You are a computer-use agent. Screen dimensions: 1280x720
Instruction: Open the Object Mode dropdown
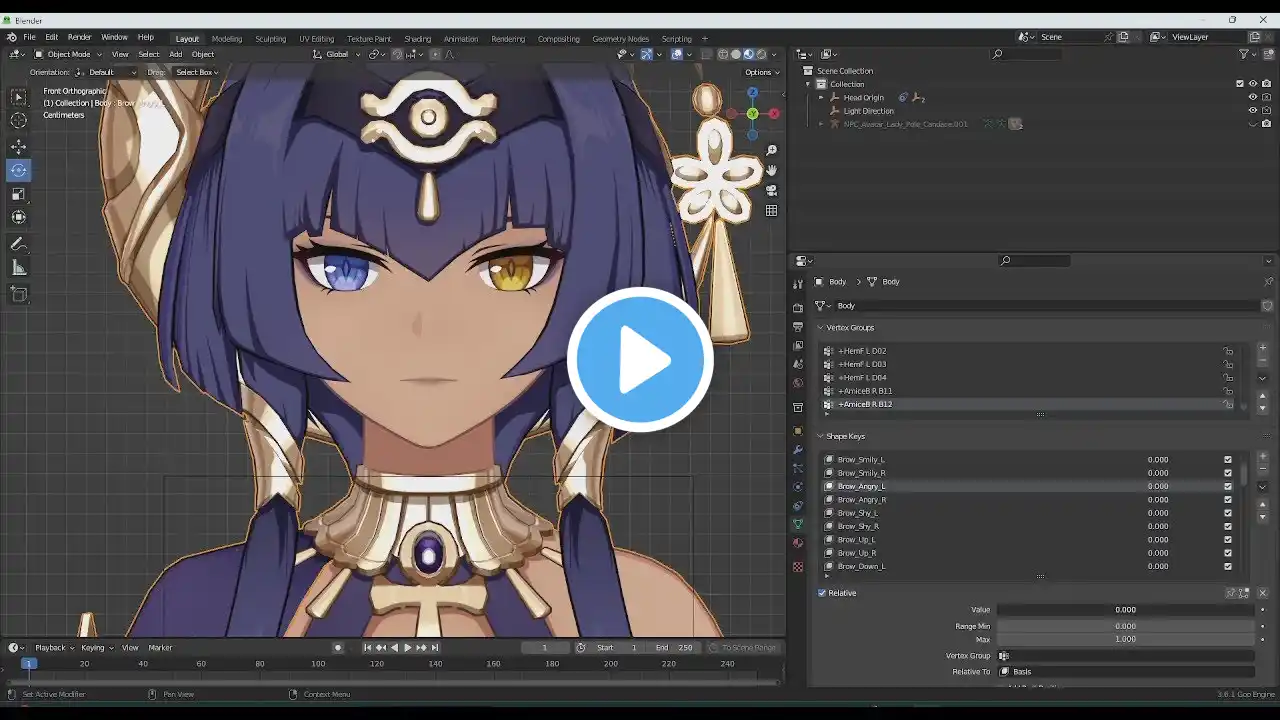pos(68,54)
